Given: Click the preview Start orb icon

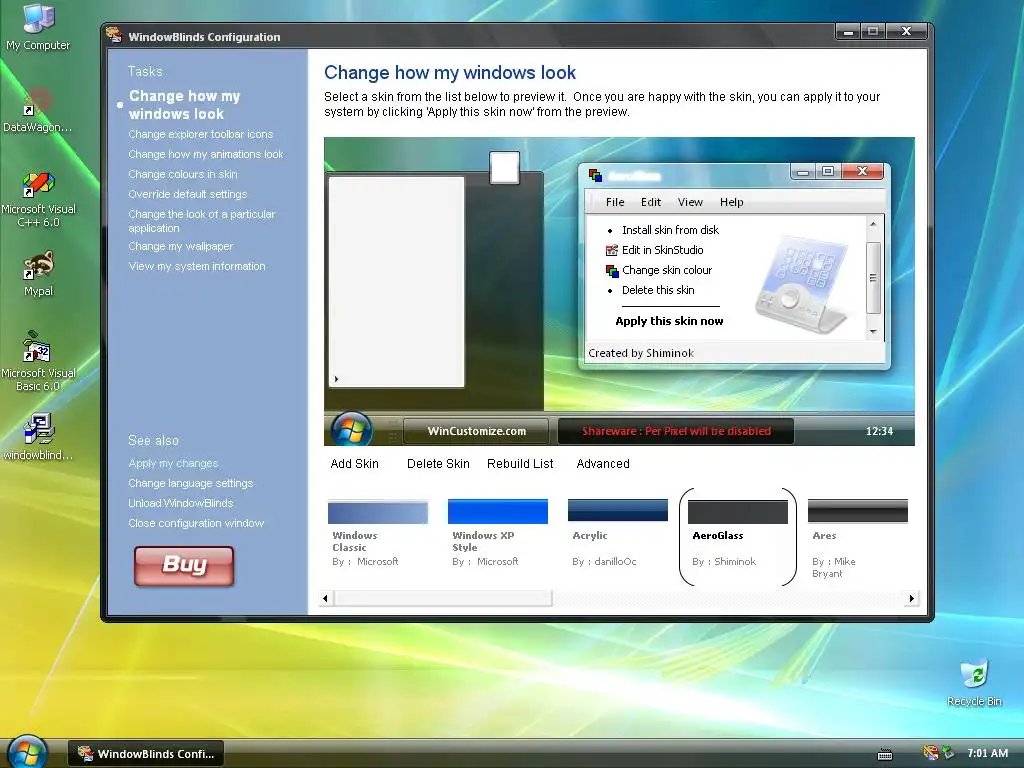Looking at the screenshot, I should (351, 430).
